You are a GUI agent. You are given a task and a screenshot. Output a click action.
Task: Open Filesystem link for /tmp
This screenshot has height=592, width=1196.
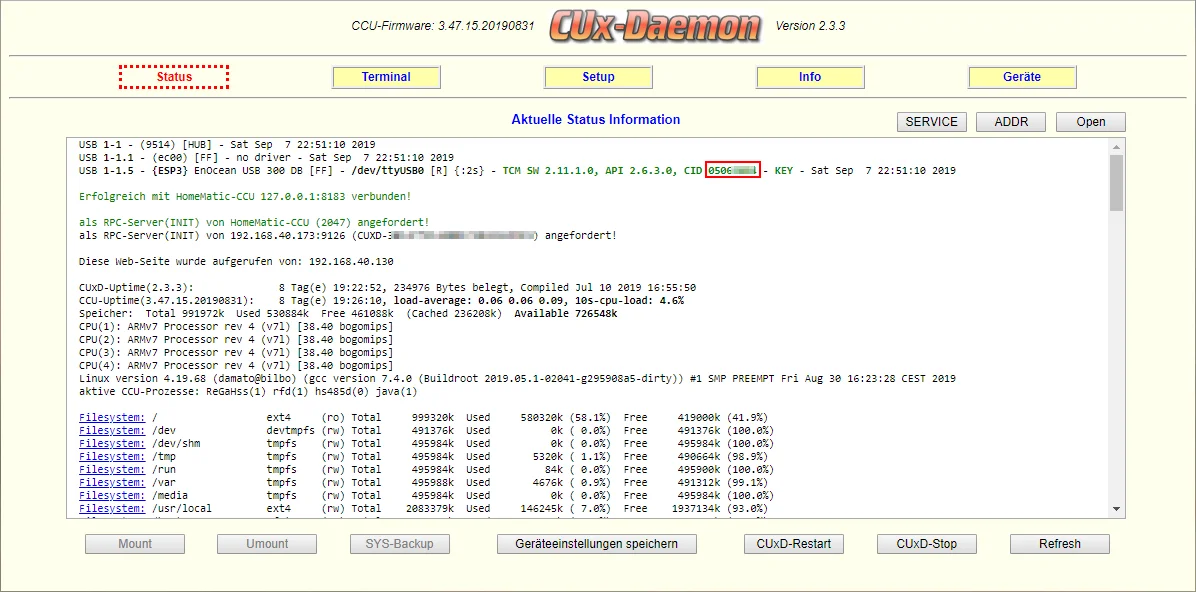click(x=112, y=456)
